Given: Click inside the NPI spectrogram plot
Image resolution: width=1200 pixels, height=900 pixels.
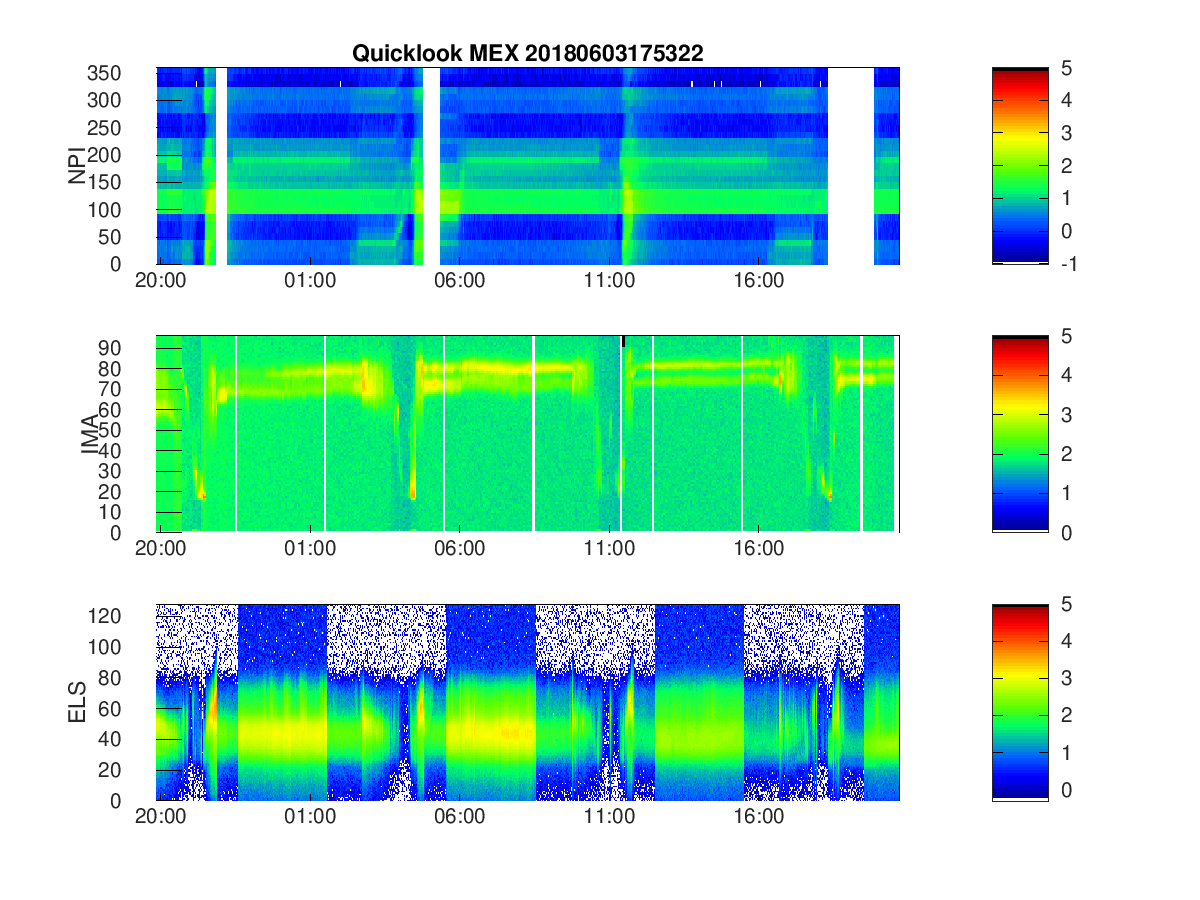Looking at the screenshot, I should pyautogui.click(x=528, y=166).
